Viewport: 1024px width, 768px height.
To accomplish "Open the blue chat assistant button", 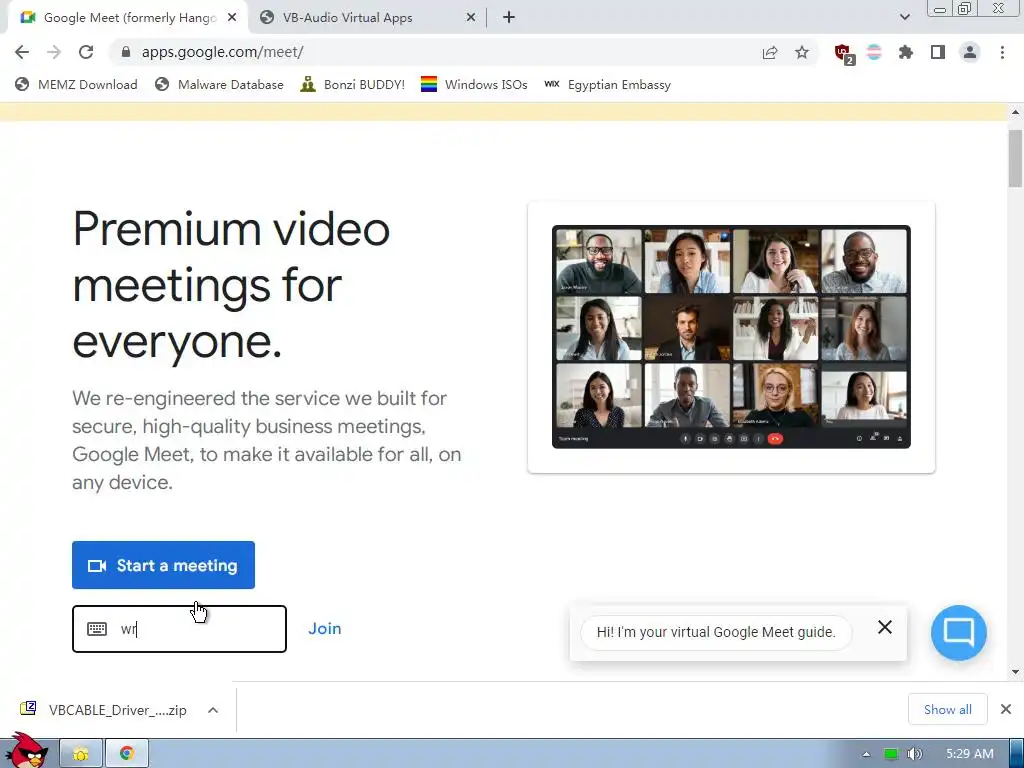I will coord(959,633).
